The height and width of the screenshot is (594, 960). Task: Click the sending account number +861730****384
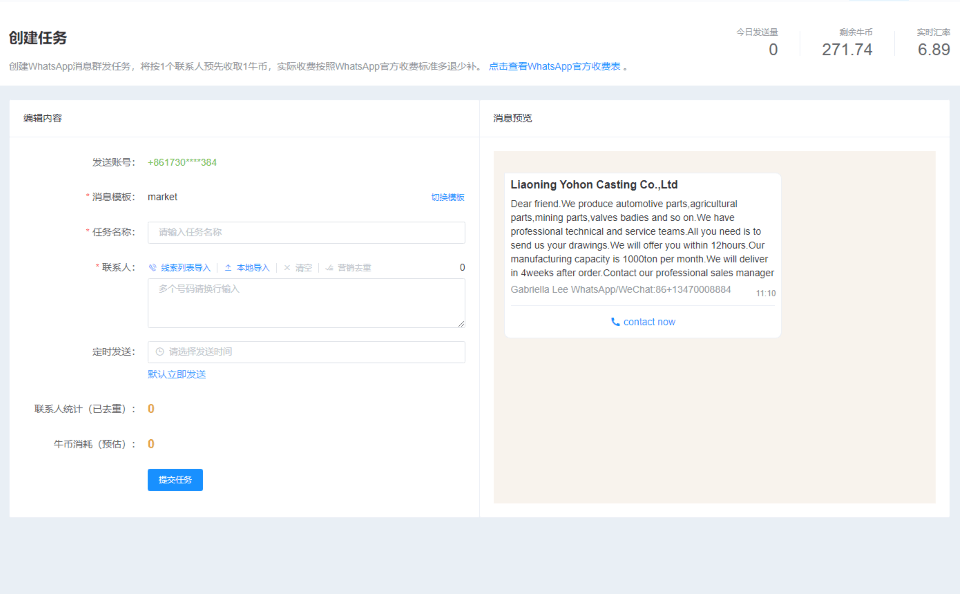coord(182,162)
